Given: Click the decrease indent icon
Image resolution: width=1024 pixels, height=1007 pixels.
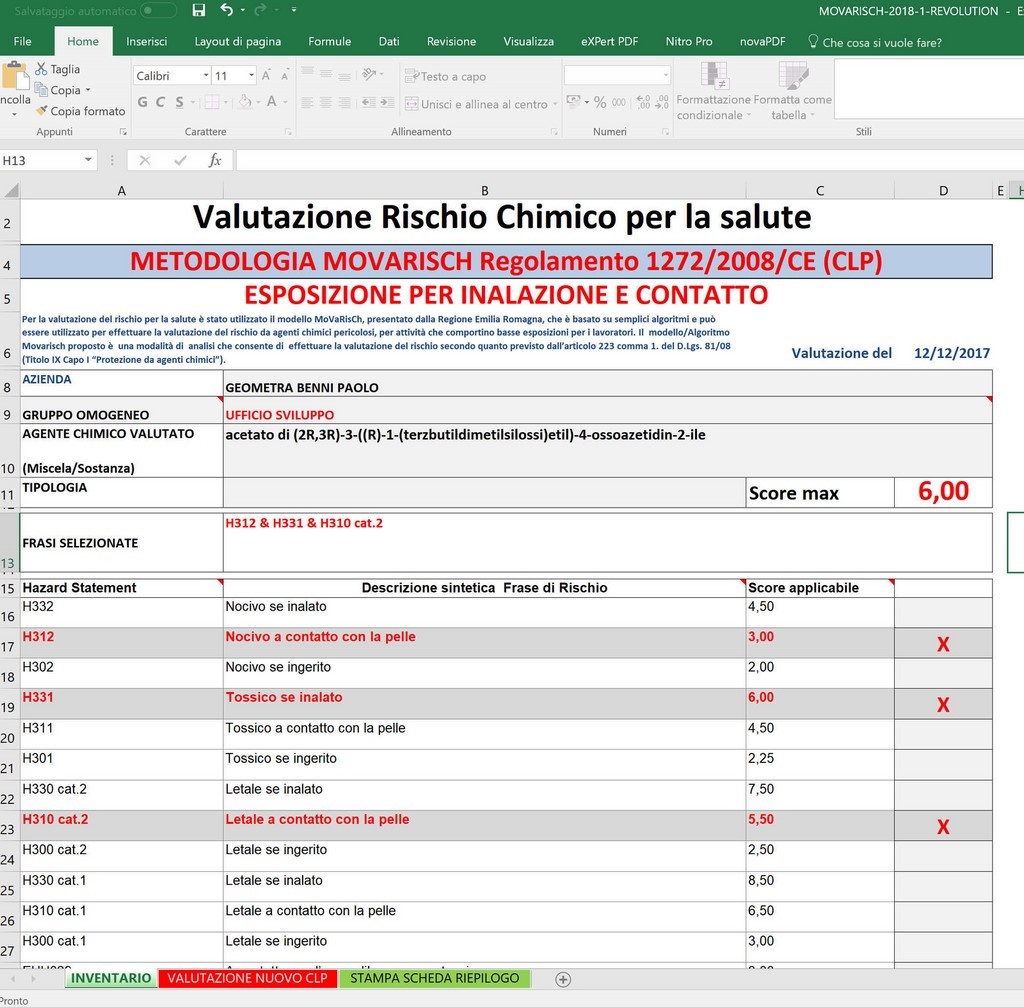Looking at the screenshot, I should tap(368, 103).
